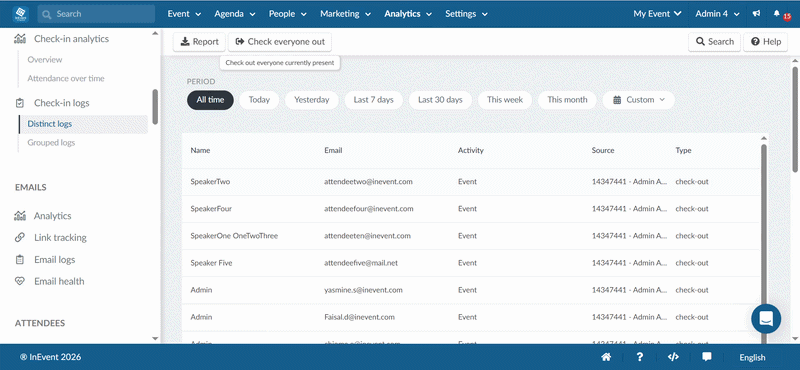Click the home icon in footer
Image resolution: width=800 pixels, height=370 pixels.
(x=606, y=357)
